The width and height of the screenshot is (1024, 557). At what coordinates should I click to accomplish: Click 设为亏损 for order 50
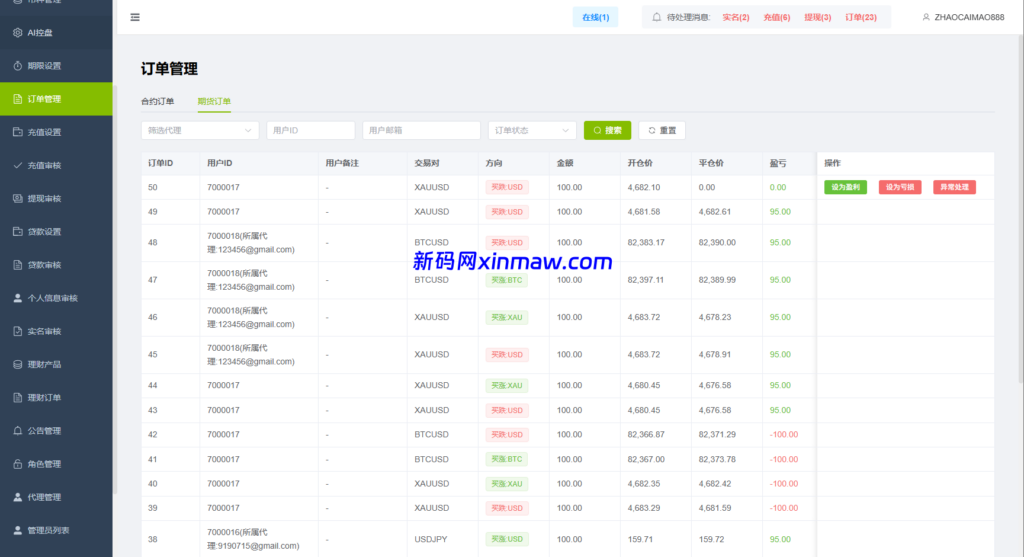click(900, 187)
